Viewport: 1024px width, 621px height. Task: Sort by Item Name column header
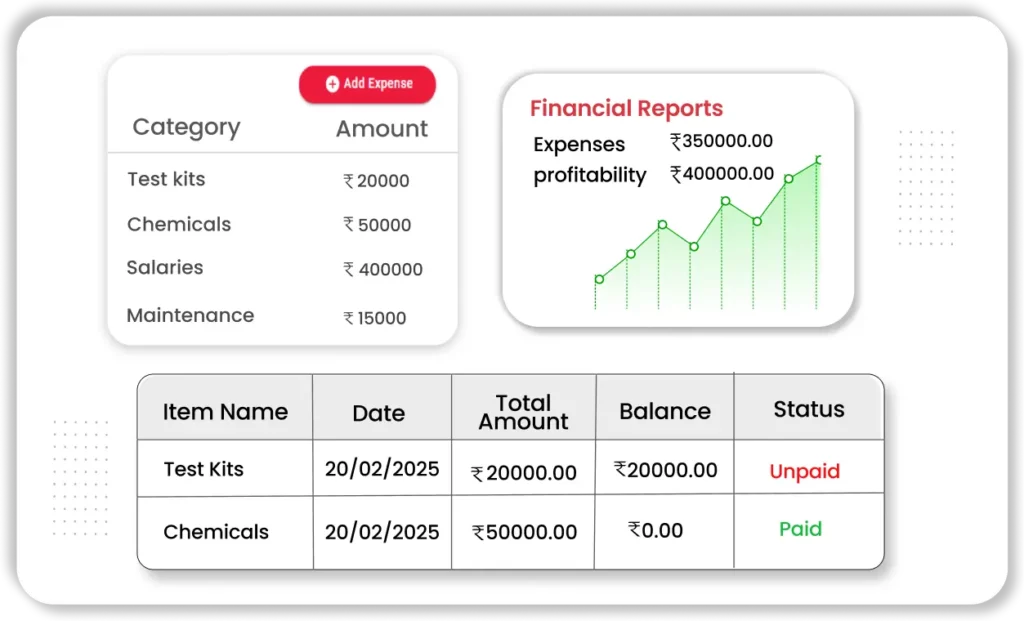point(225,412)
